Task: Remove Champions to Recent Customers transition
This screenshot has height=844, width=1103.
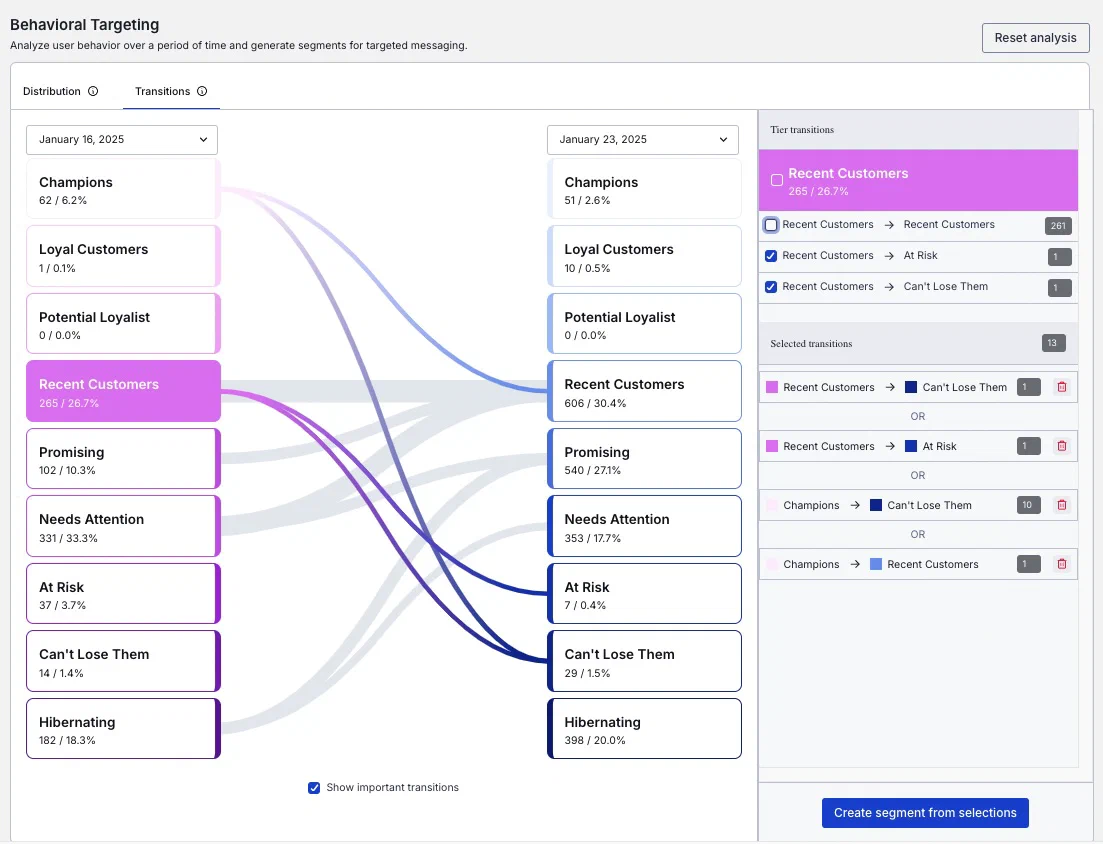Action: tap(1062, 564)
